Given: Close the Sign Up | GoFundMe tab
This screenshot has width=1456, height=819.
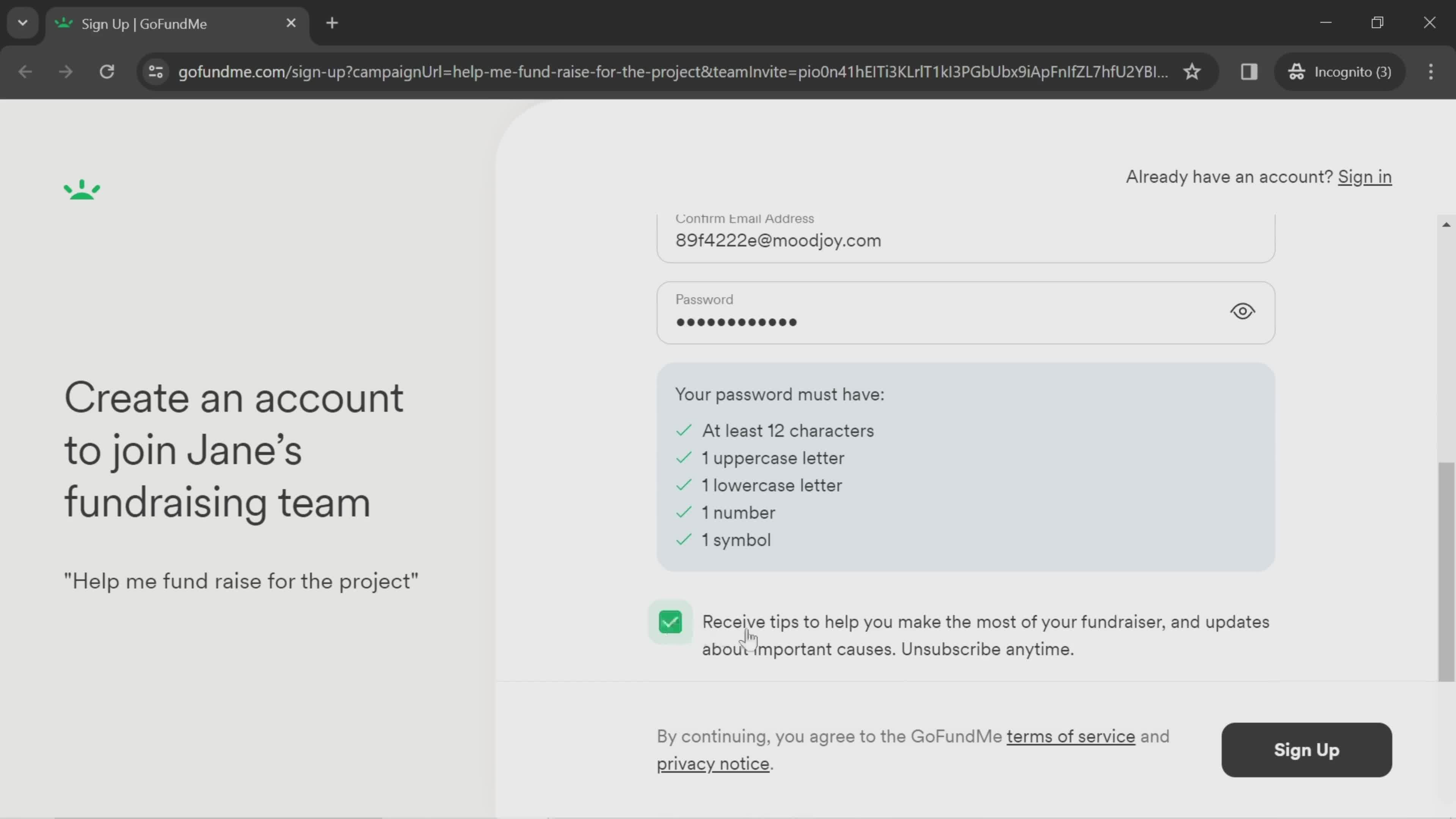Looking at the screenshot, I should [x=291, y=23].
